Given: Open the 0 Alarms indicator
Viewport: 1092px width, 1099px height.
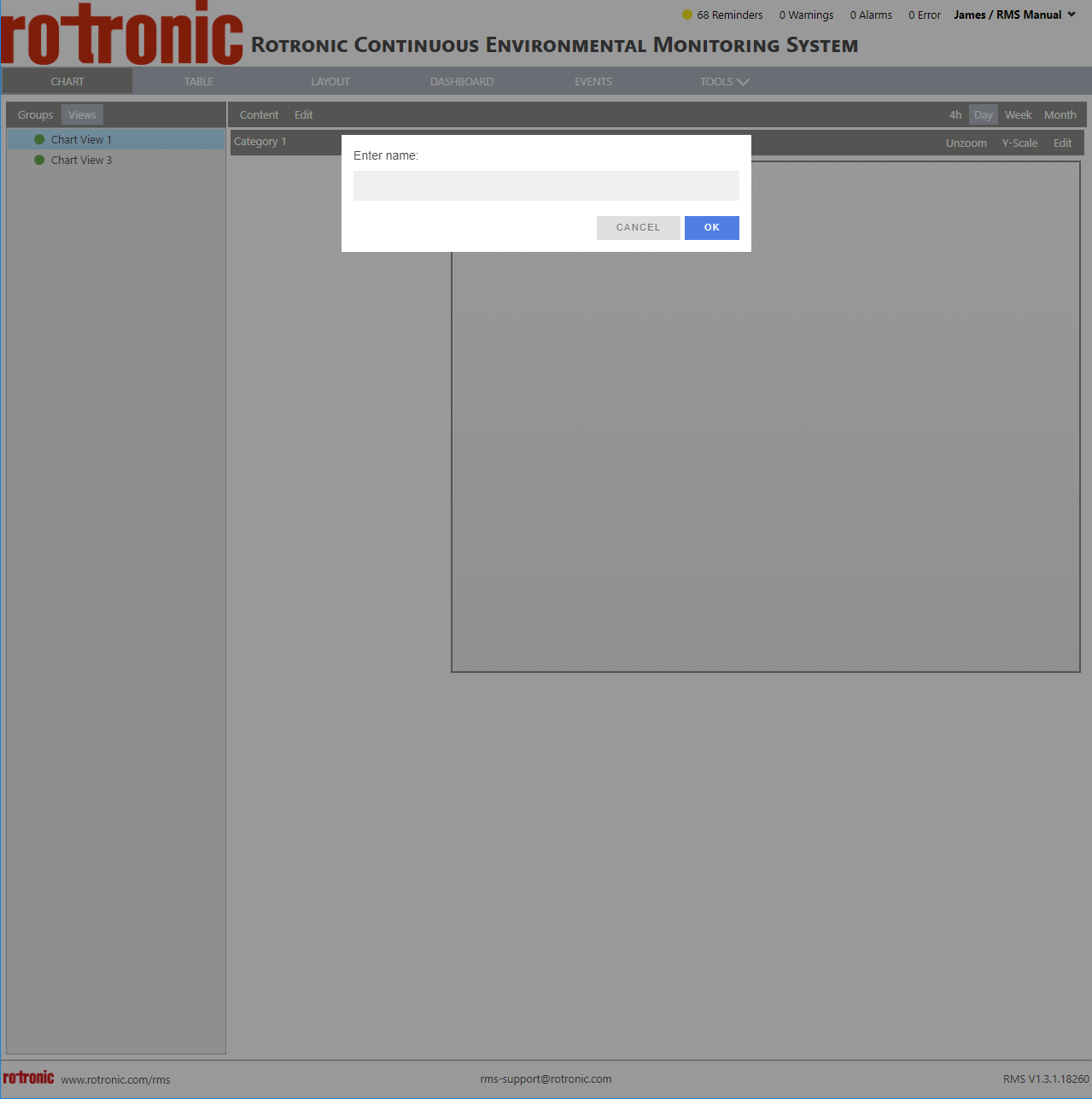Looking at the screenshot, I should pos(871,15).
